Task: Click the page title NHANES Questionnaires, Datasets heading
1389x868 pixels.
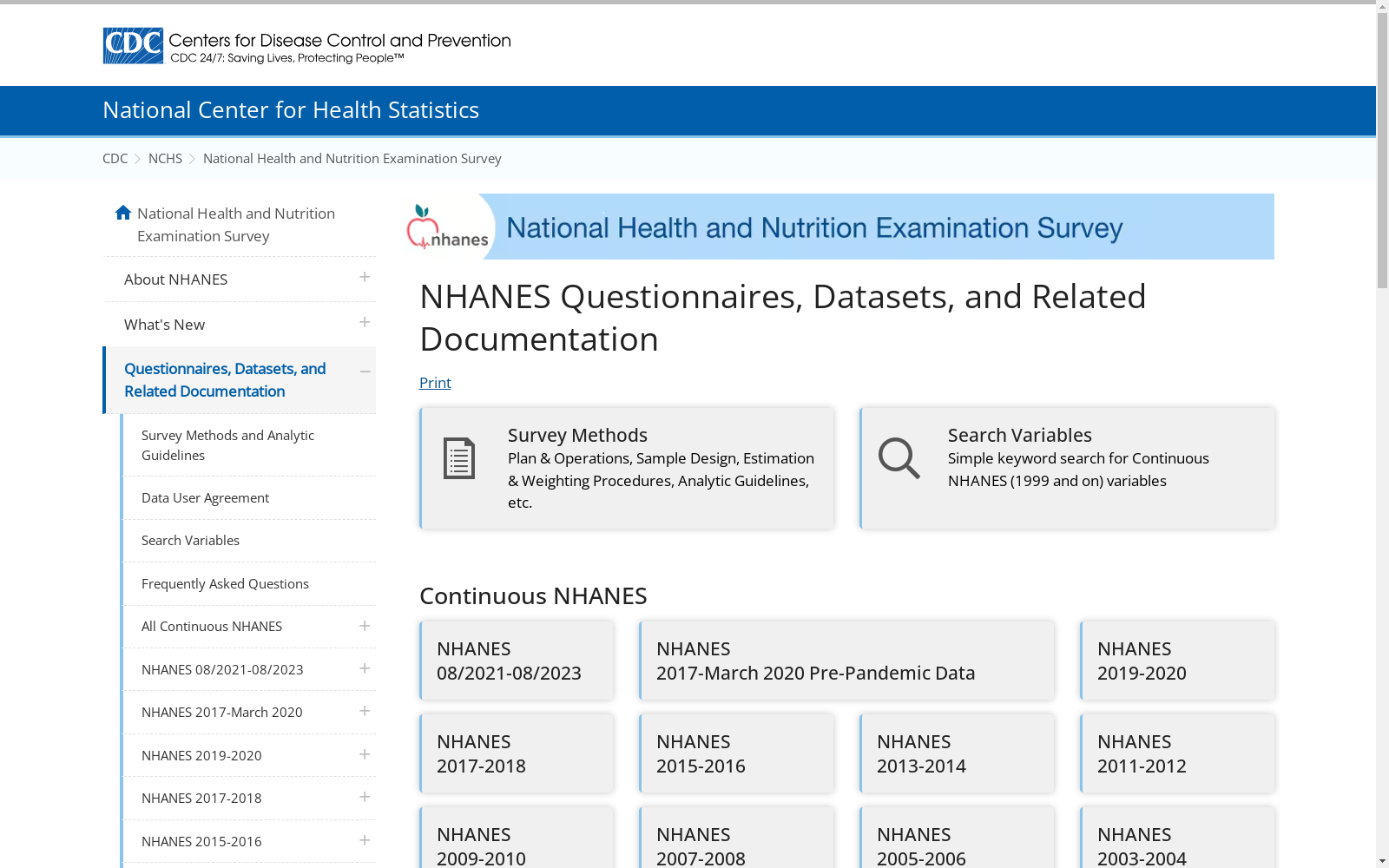Action: click(782, 318)
